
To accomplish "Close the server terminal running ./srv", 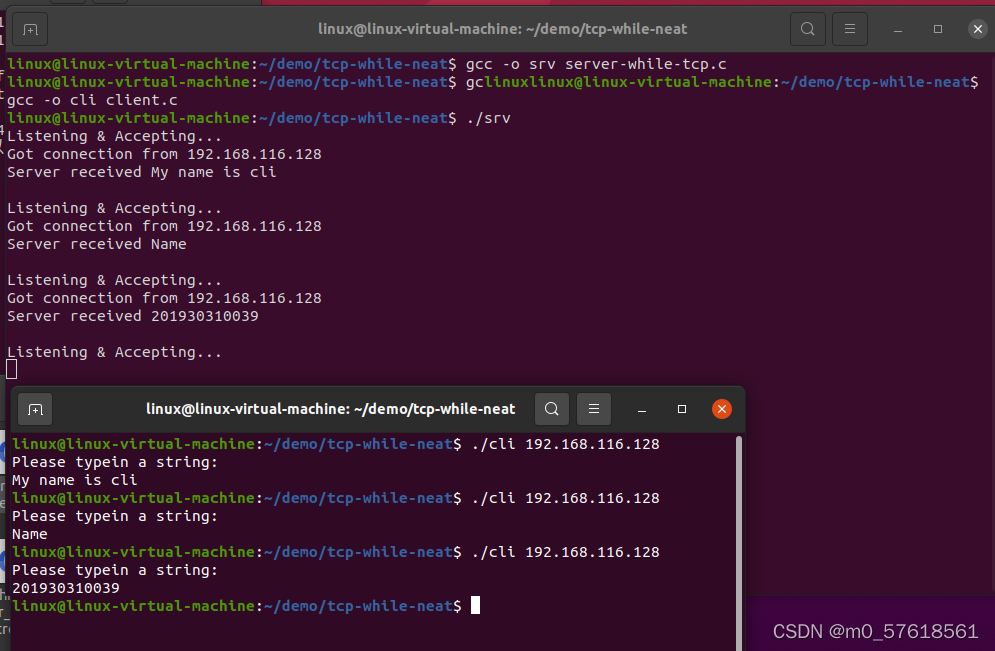I will pyautogui.click(x=977, y=30).
